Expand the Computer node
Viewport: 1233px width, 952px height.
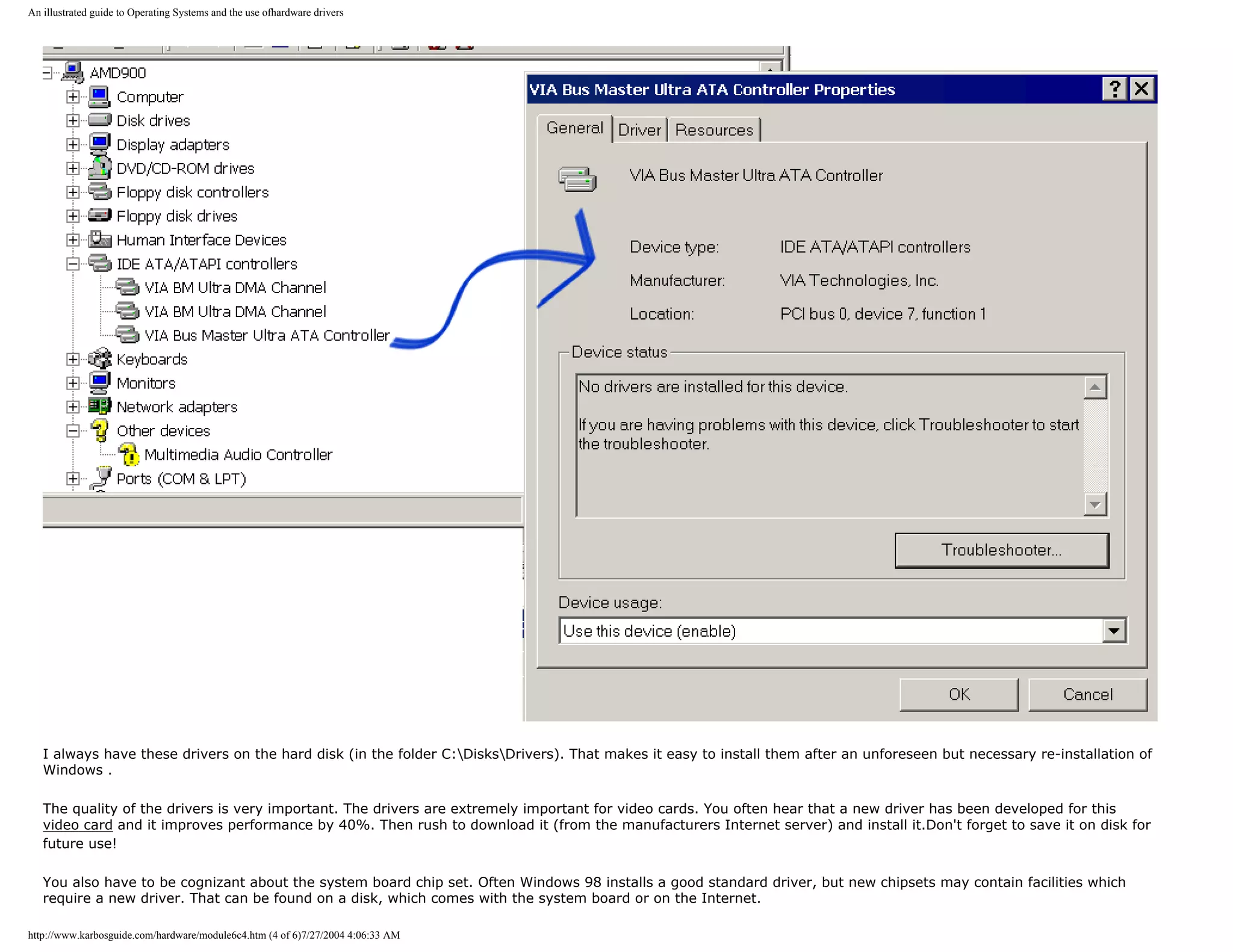coord(72,96)
